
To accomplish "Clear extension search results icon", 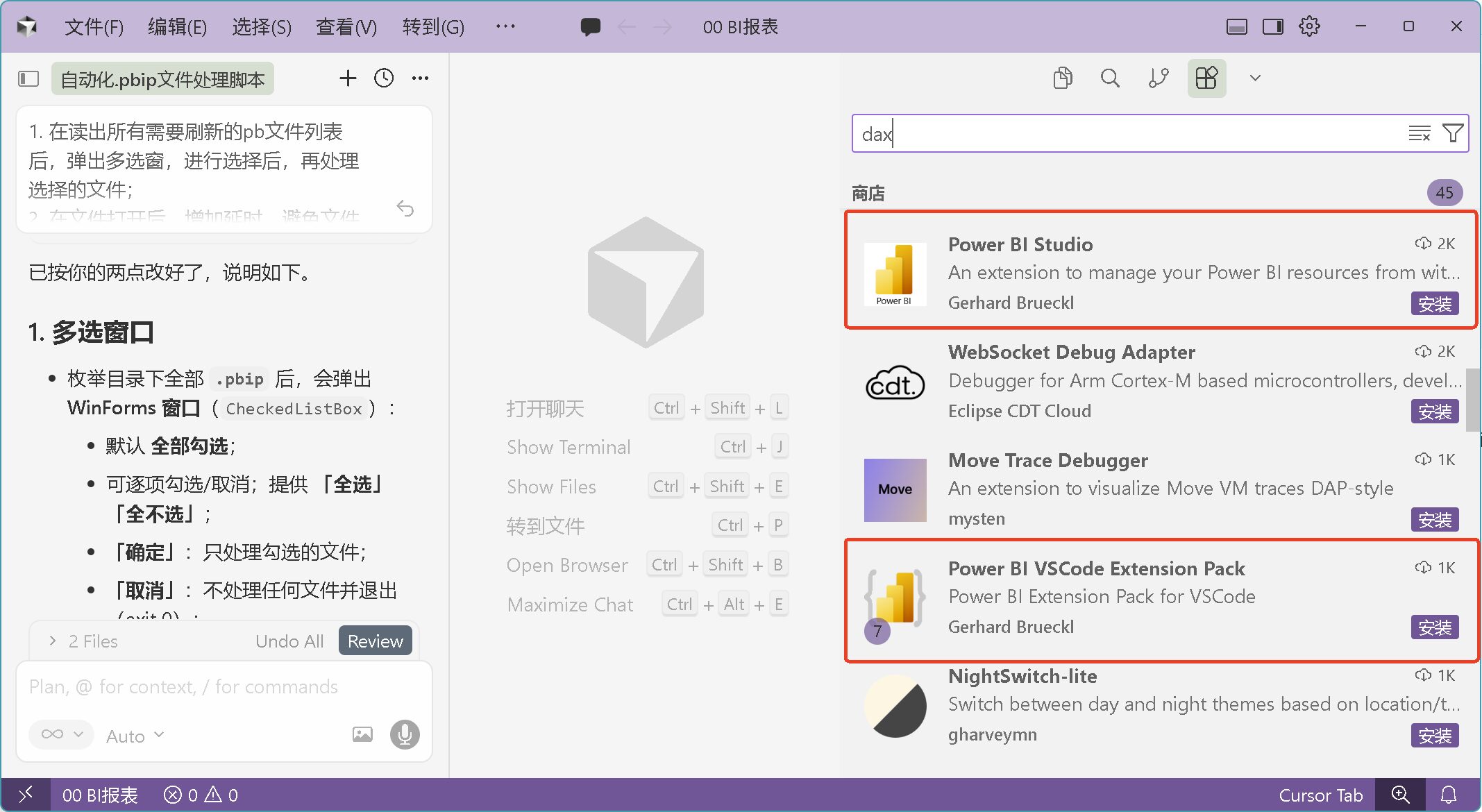I will pyautogui.click(x=1420, y=133).
